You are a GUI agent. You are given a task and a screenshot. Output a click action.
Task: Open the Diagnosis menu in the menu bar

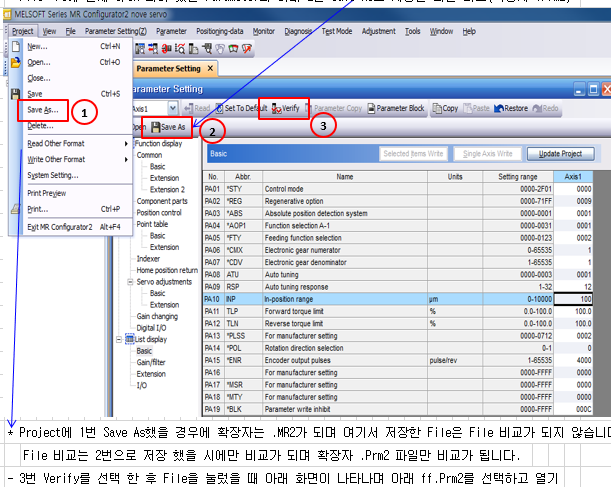point(298,31)
